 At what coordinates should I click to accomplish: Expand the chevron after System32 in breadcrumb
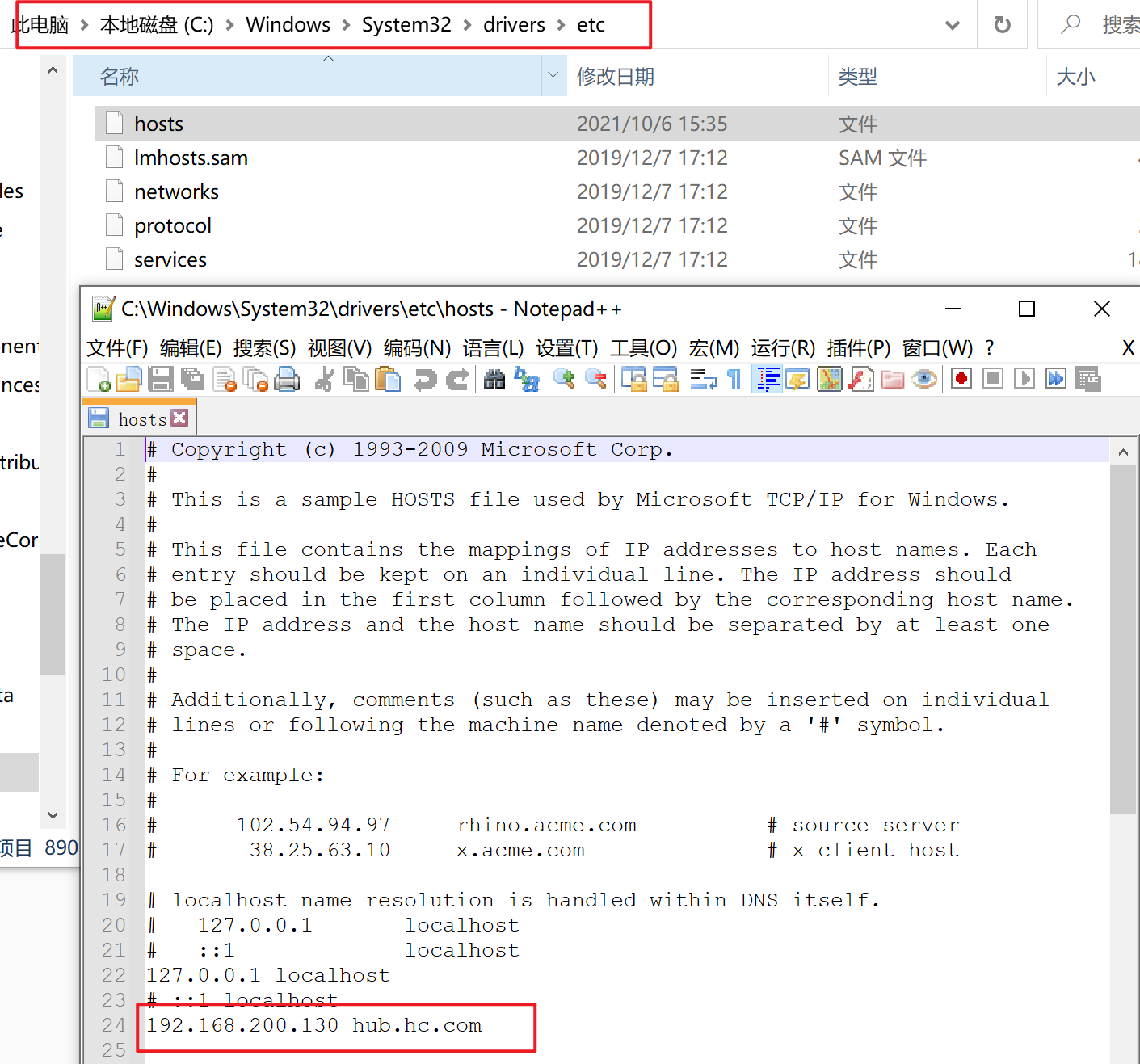tap(468, 25)
